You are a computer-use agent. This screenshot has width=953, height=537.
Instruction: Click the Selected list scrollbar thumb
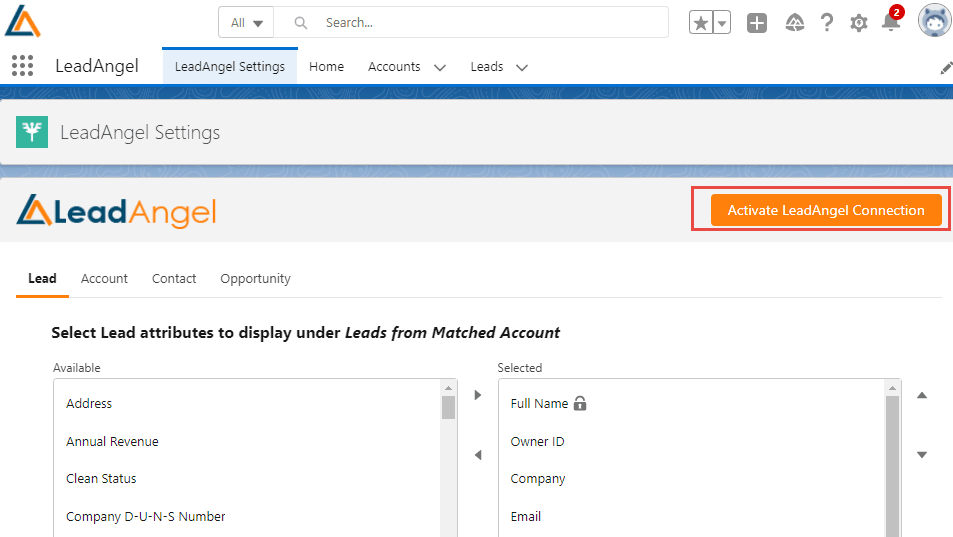[892, 467]
